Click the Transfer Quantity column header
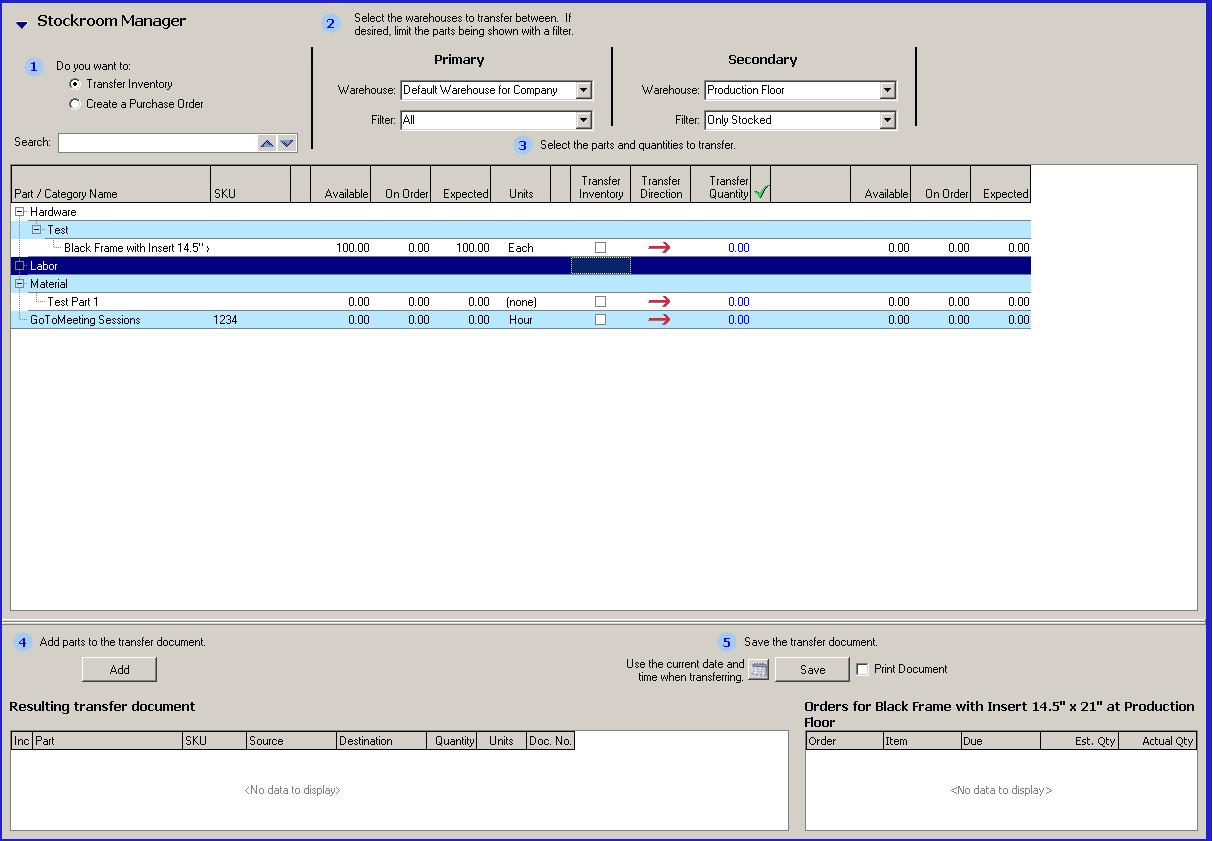Viewport: 1213px width, 841px height. [x=721, y=185]
